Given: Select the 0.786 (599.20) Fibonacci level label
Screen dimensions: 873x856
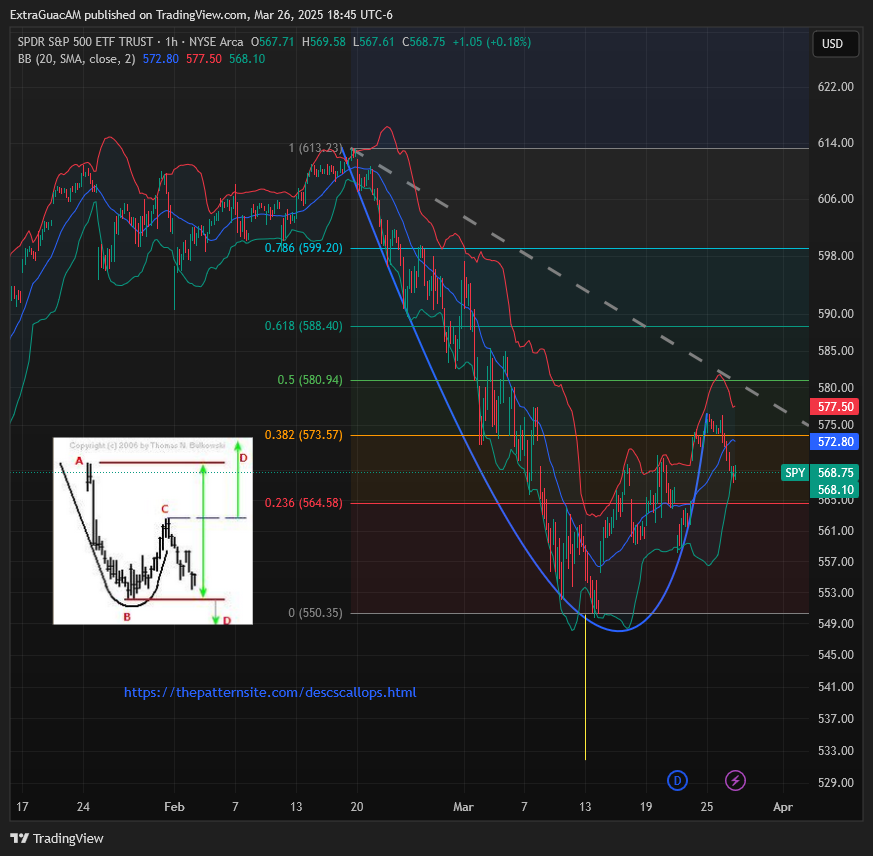Looking at the screenshot, I should pyautogui.click(x=303, y=248).
